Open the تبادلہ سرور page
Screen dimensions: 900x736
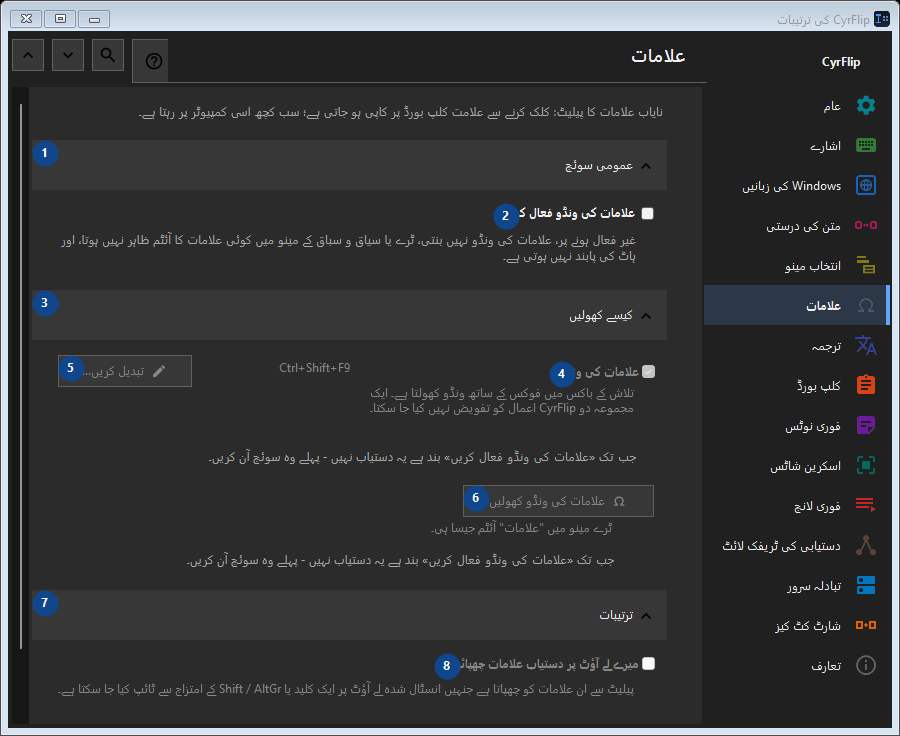point(796,585)
